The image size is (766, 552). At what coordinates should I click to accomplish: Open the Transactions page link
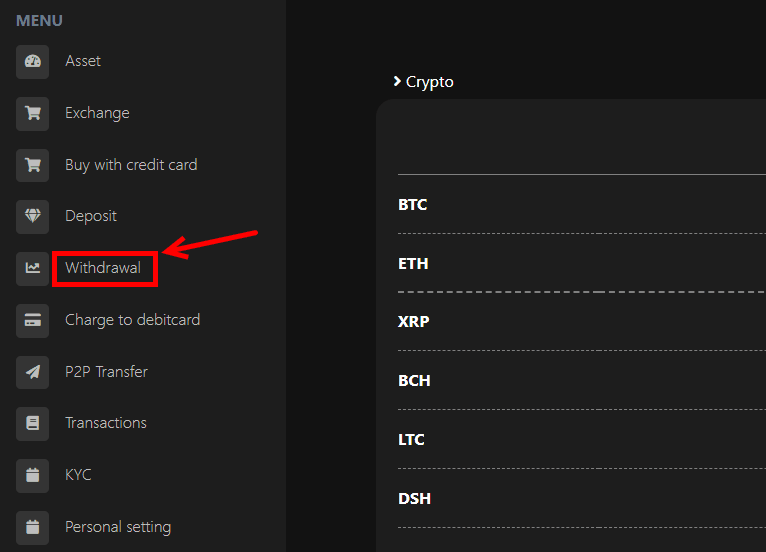click(106, 423)
